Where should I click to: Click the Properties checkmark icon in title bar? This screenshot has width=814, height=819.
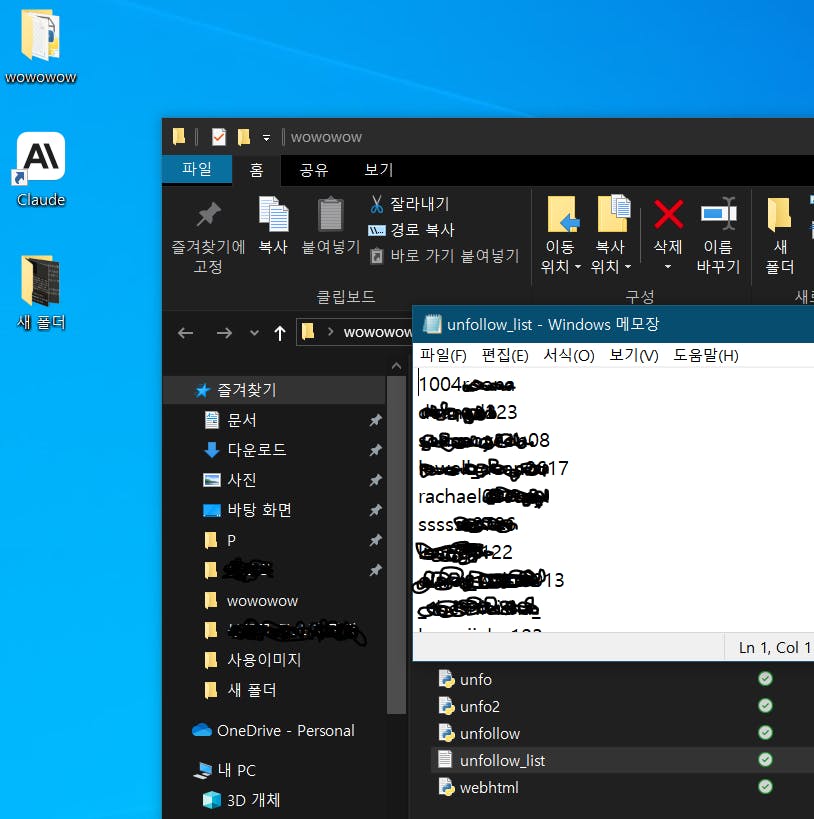point(218,137)
